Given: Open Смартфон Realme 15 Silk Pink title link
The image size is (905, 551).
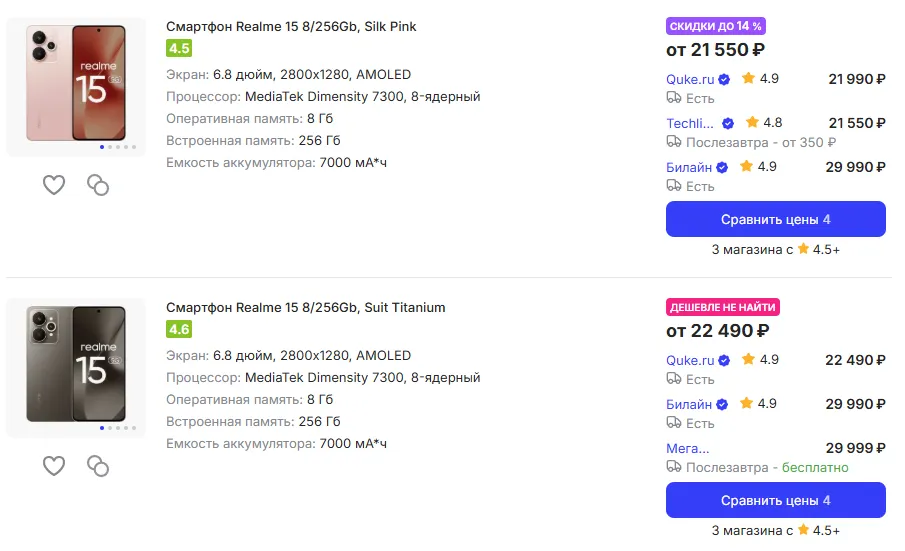Looking at the screenshot, I should pyautogui.click(x=291, y=27).
